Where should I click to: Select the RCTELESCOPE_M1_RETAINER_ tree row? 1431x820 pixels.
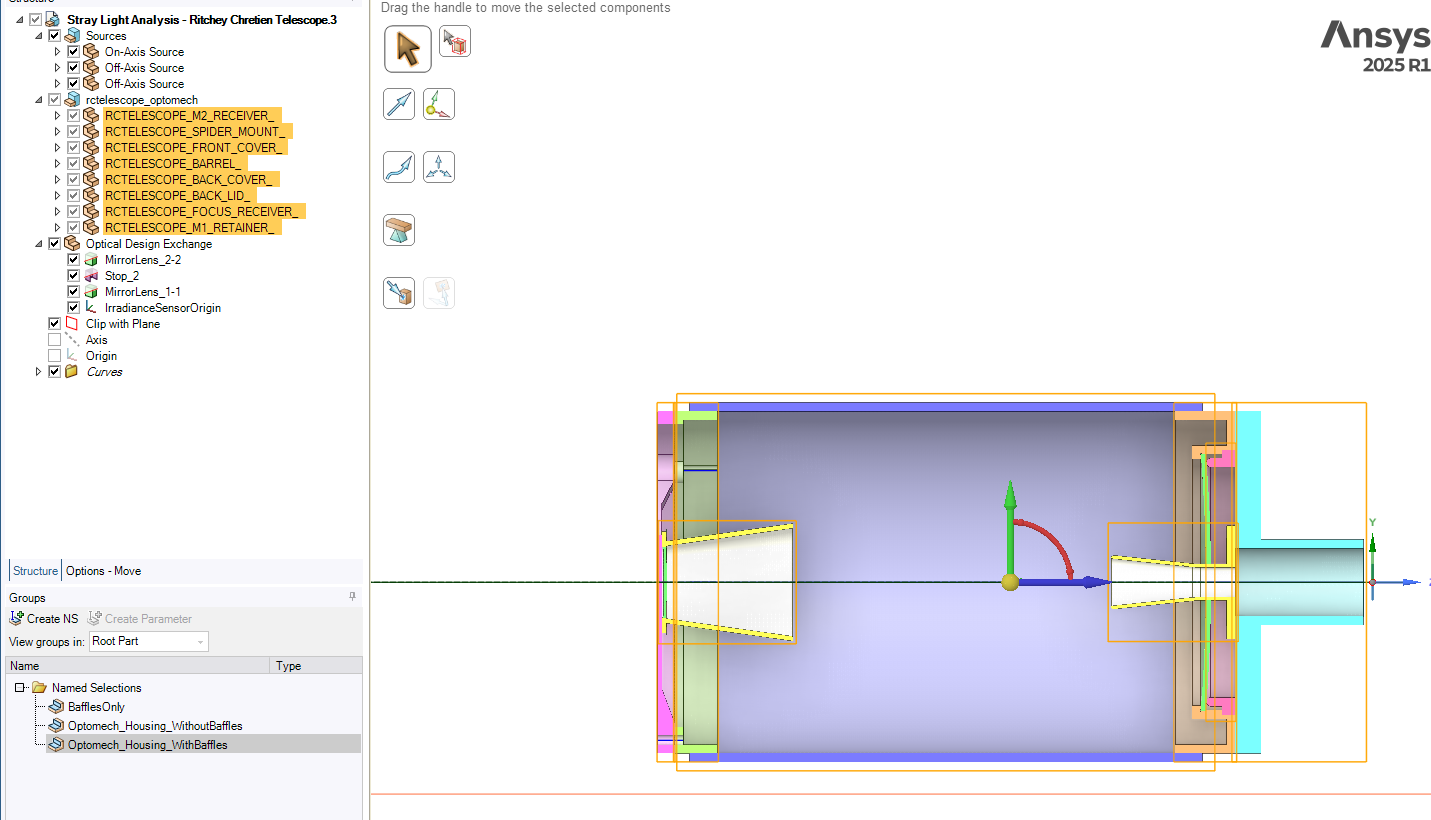(192, 228)
